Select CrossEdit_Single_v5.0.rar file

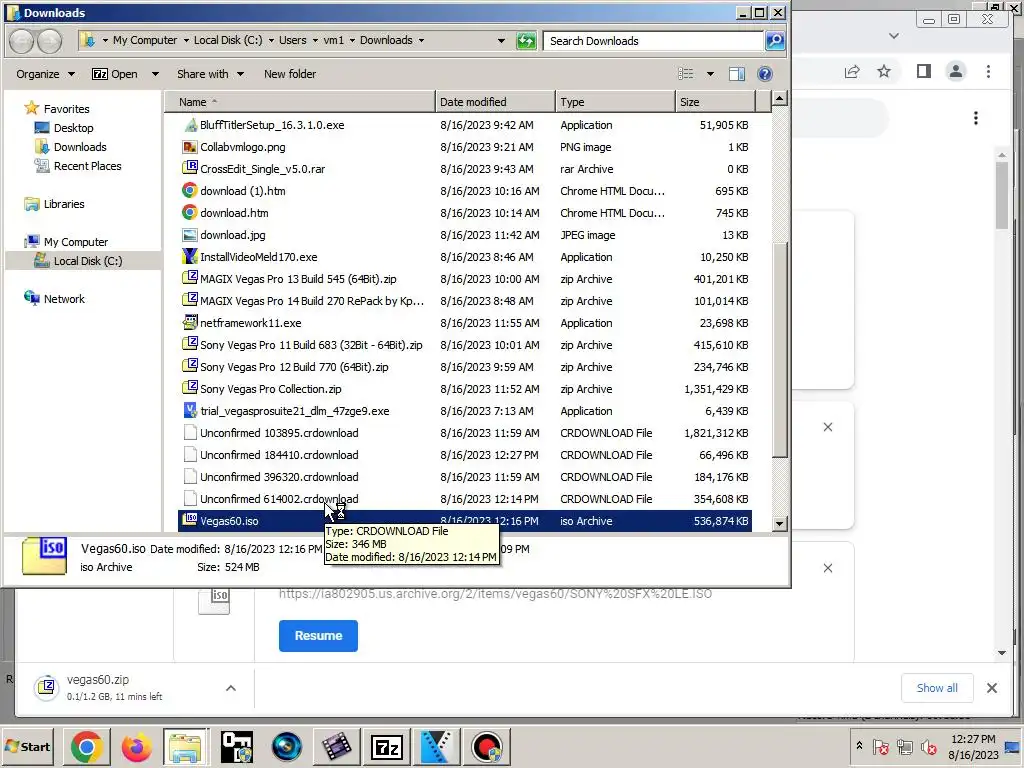pyautogui.click(x=262, y=169)
